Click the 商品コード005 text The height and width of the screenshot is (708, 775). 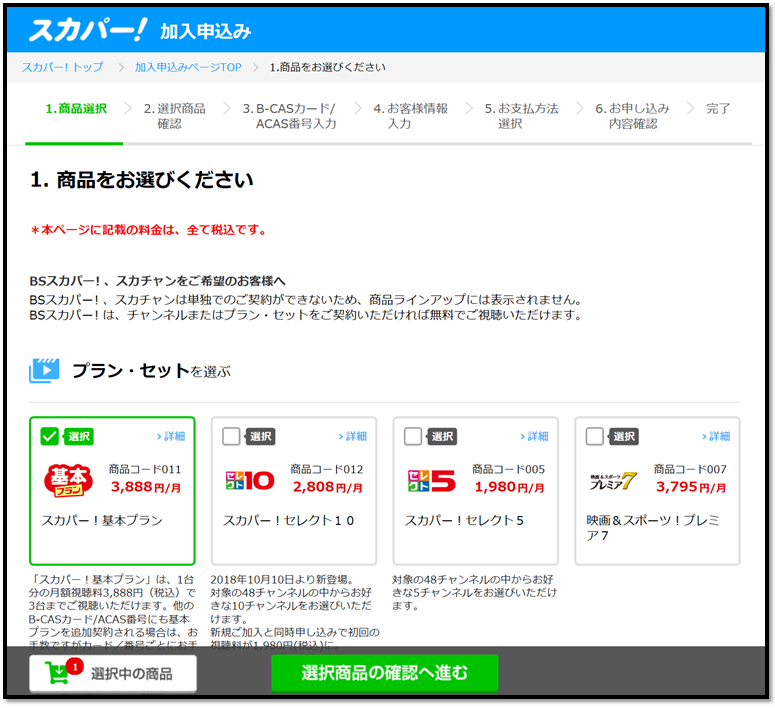click(509, 469)
